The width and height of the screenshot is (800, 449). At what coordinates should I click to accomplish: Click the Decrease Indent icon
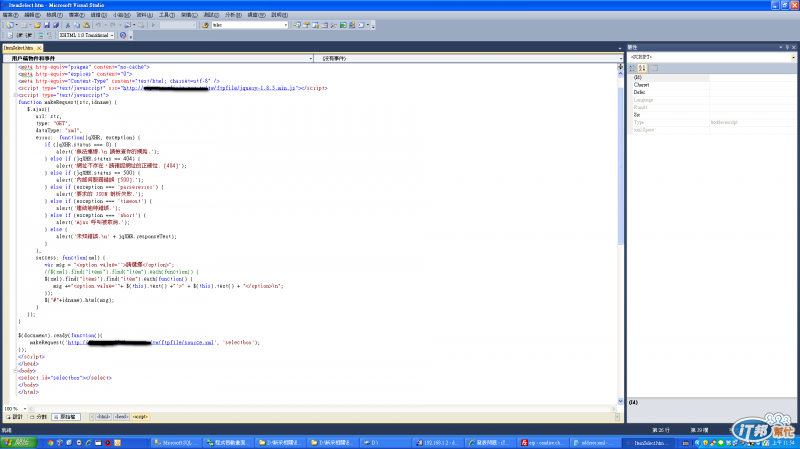click(19, 35)
